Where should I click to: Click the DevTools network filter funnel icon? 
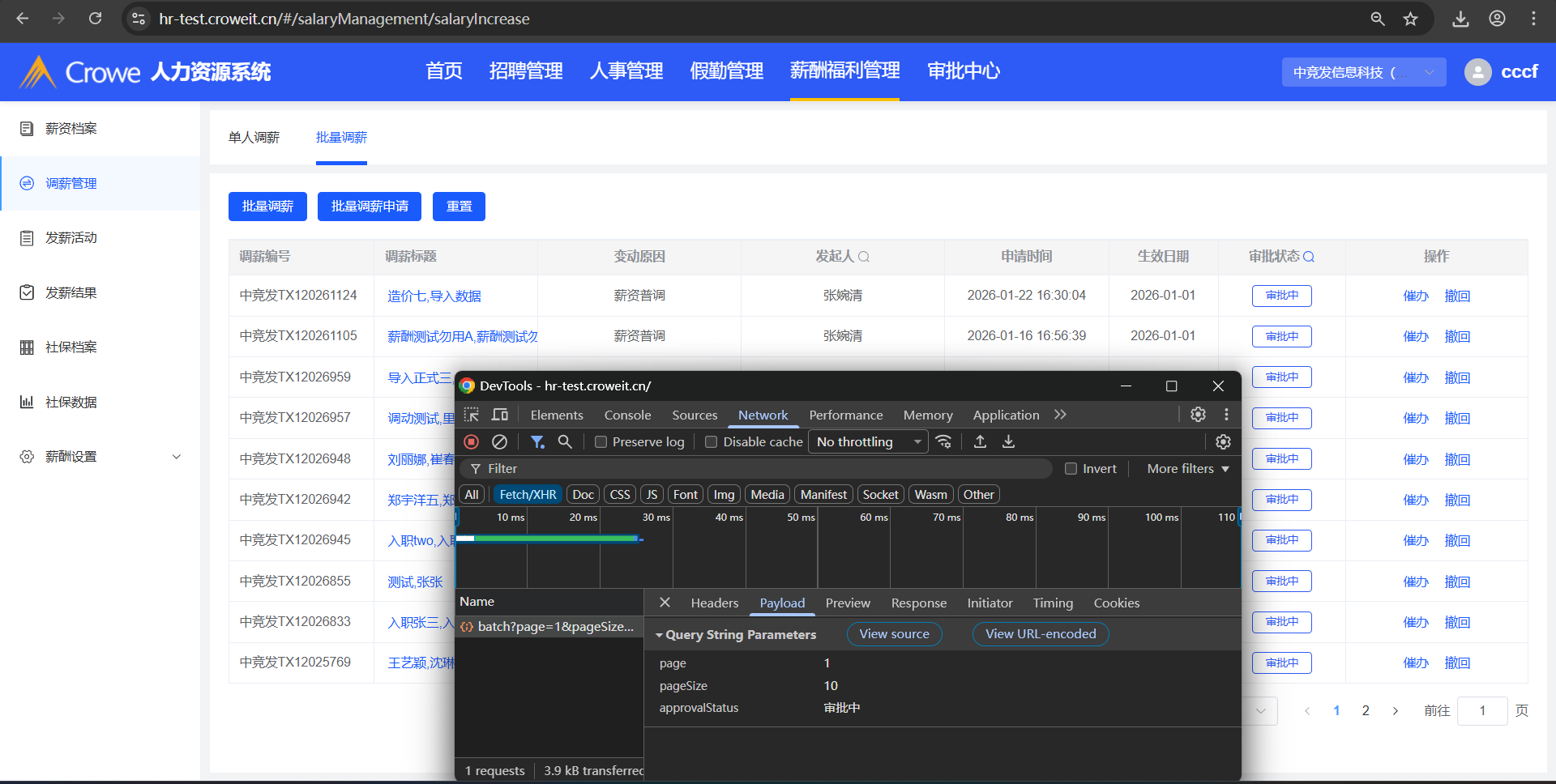pyautogui.click(x=536, y=442)
